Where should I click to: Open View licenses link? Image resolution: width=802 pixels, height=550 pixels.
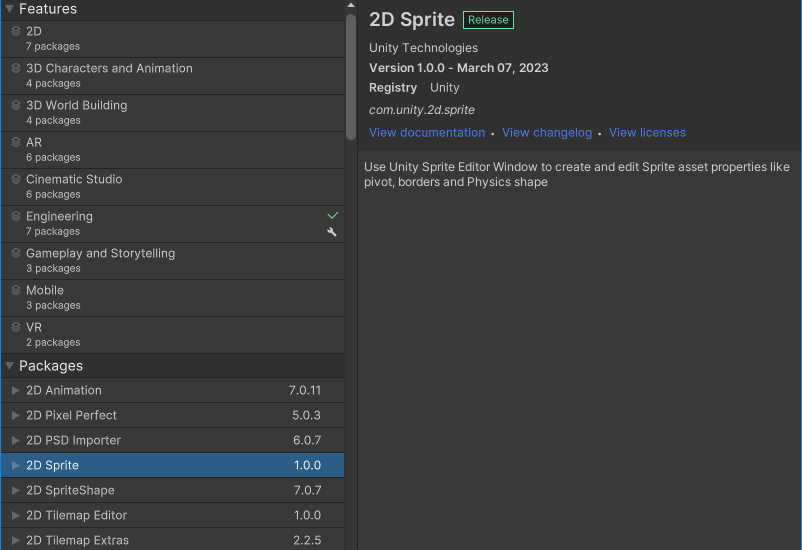click(647, 133)
